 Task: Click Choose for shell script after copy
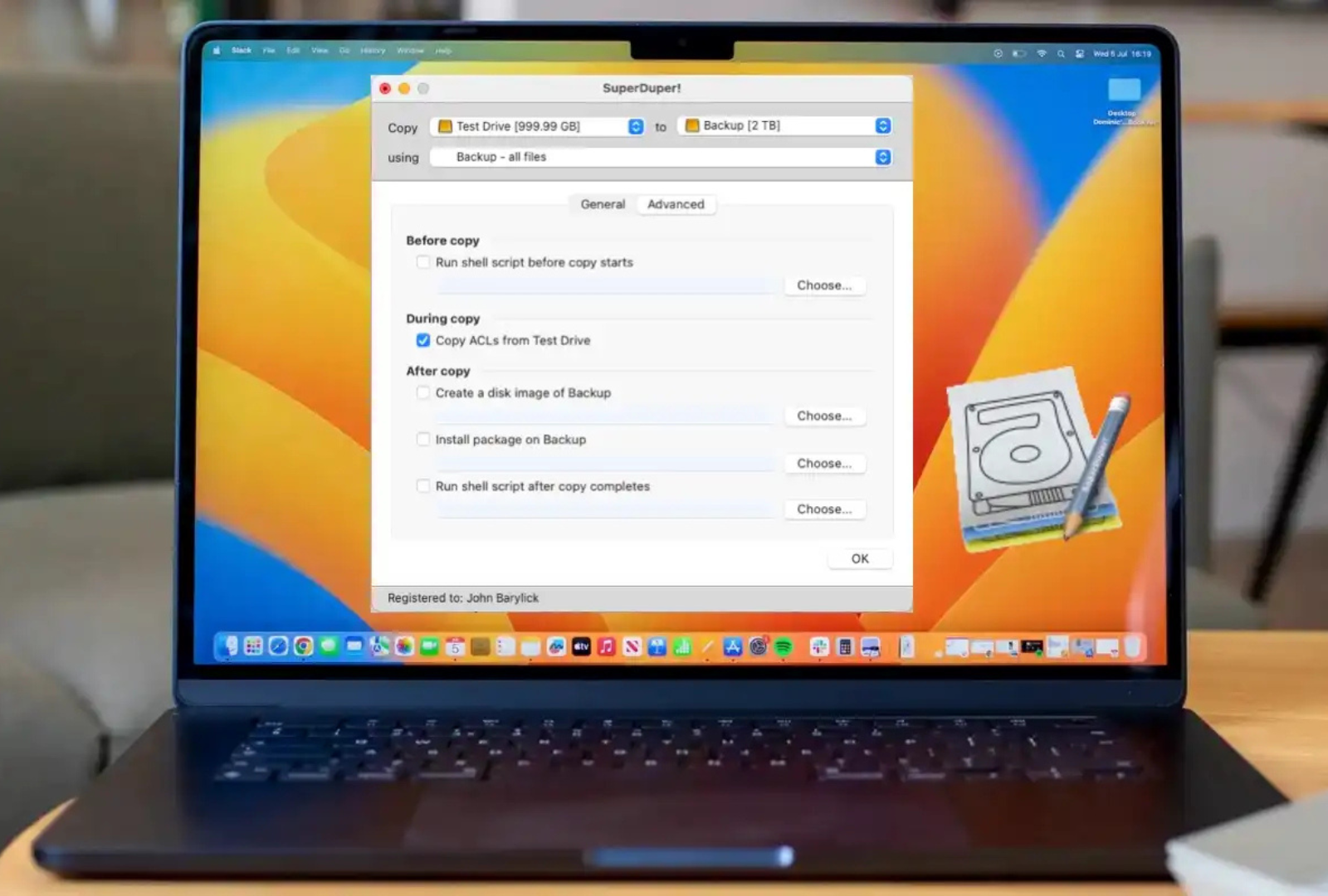[x=824, y=509]
